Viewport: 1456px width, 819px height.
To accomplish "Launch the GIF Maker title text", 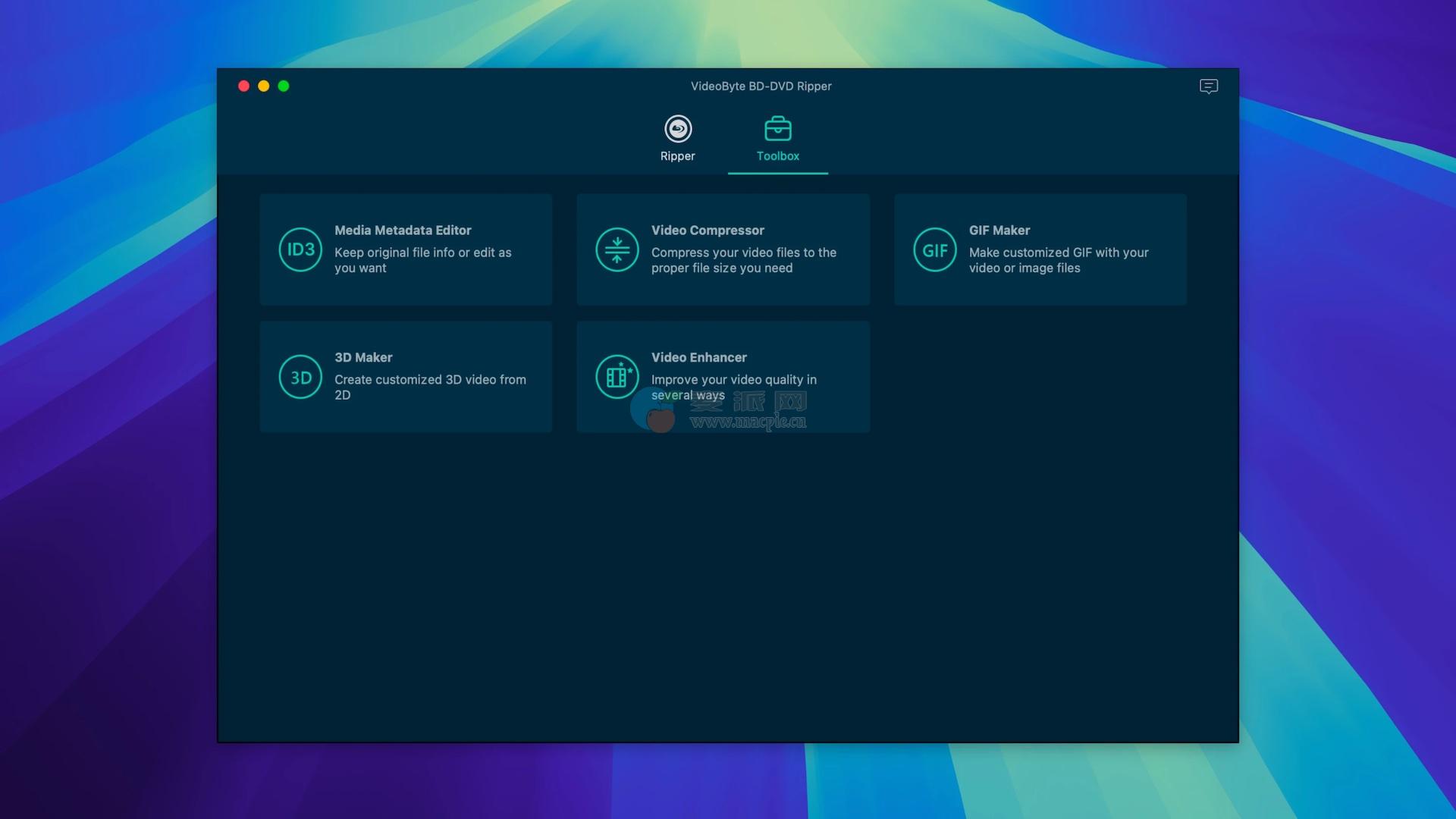I will click(999, 231).
